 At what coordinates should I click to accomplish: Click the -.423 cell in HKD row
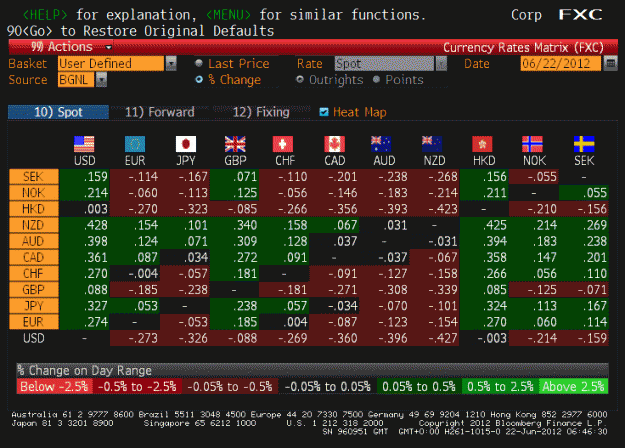[x=434, y=209]
